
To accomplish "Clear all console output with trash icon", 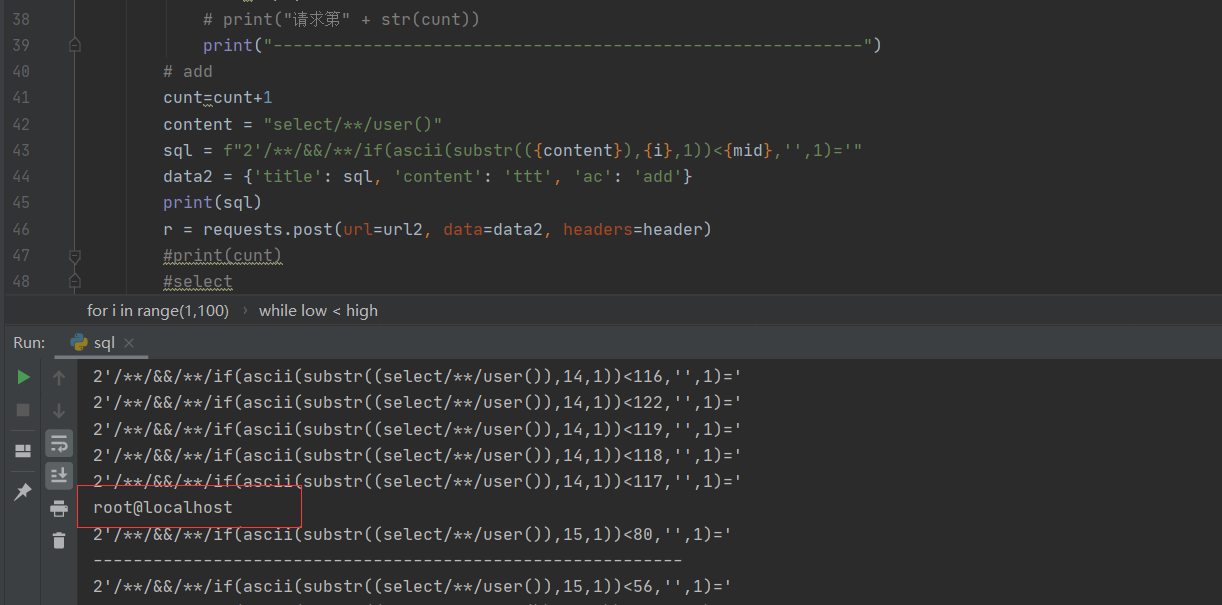I will pos(59,540).
